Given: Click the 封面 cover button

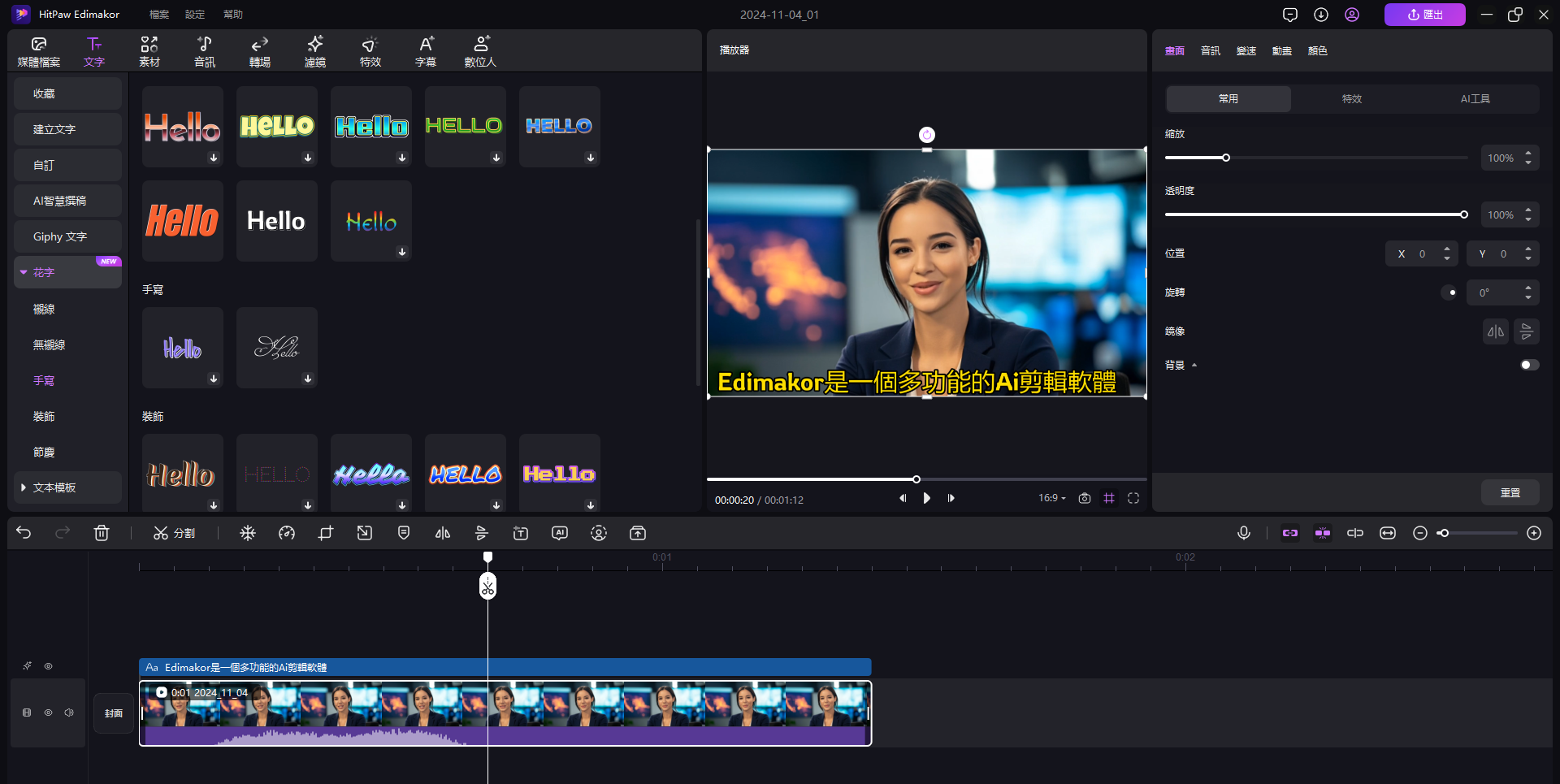Looking at the screenshot, I should tap(114, 713).
